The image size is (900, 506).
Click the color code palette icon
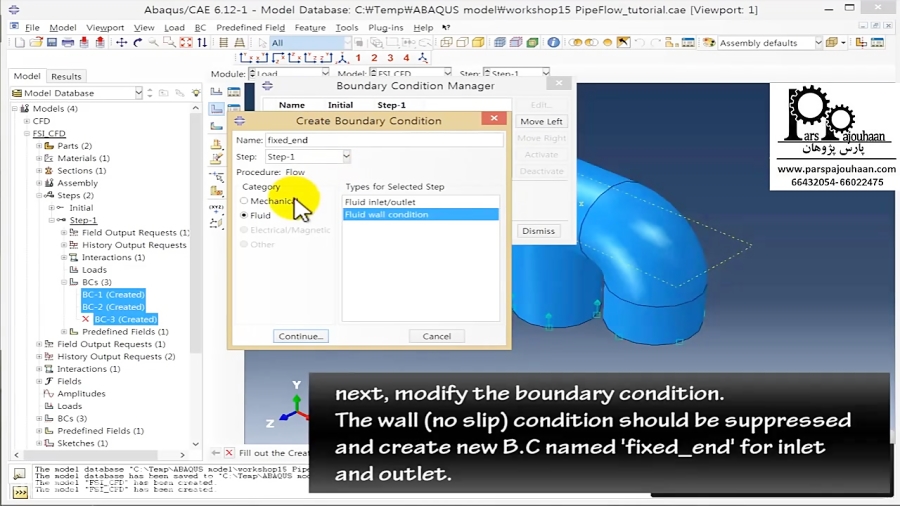[x=709, y=43]
